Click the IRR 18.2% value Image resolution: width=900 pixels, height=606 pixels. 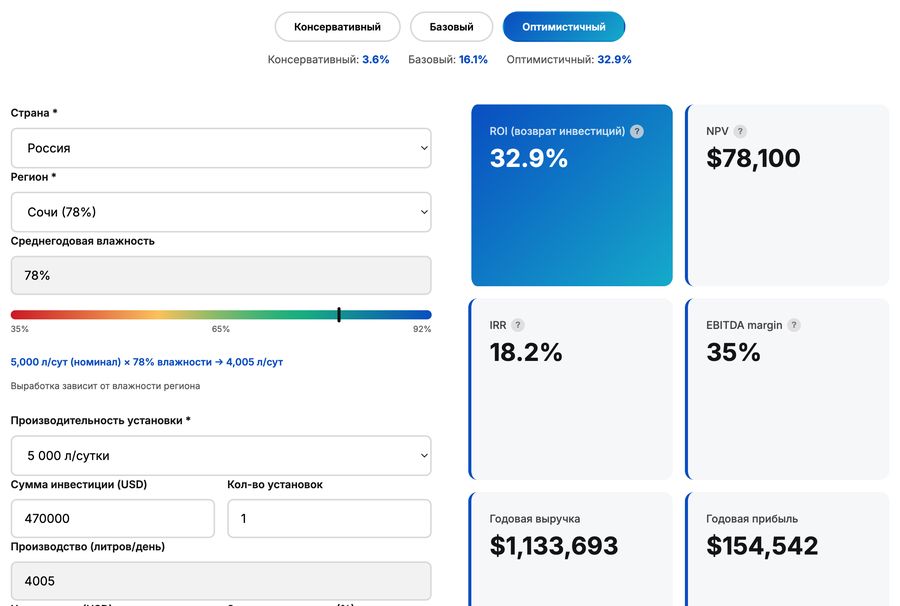coord(526,352)
